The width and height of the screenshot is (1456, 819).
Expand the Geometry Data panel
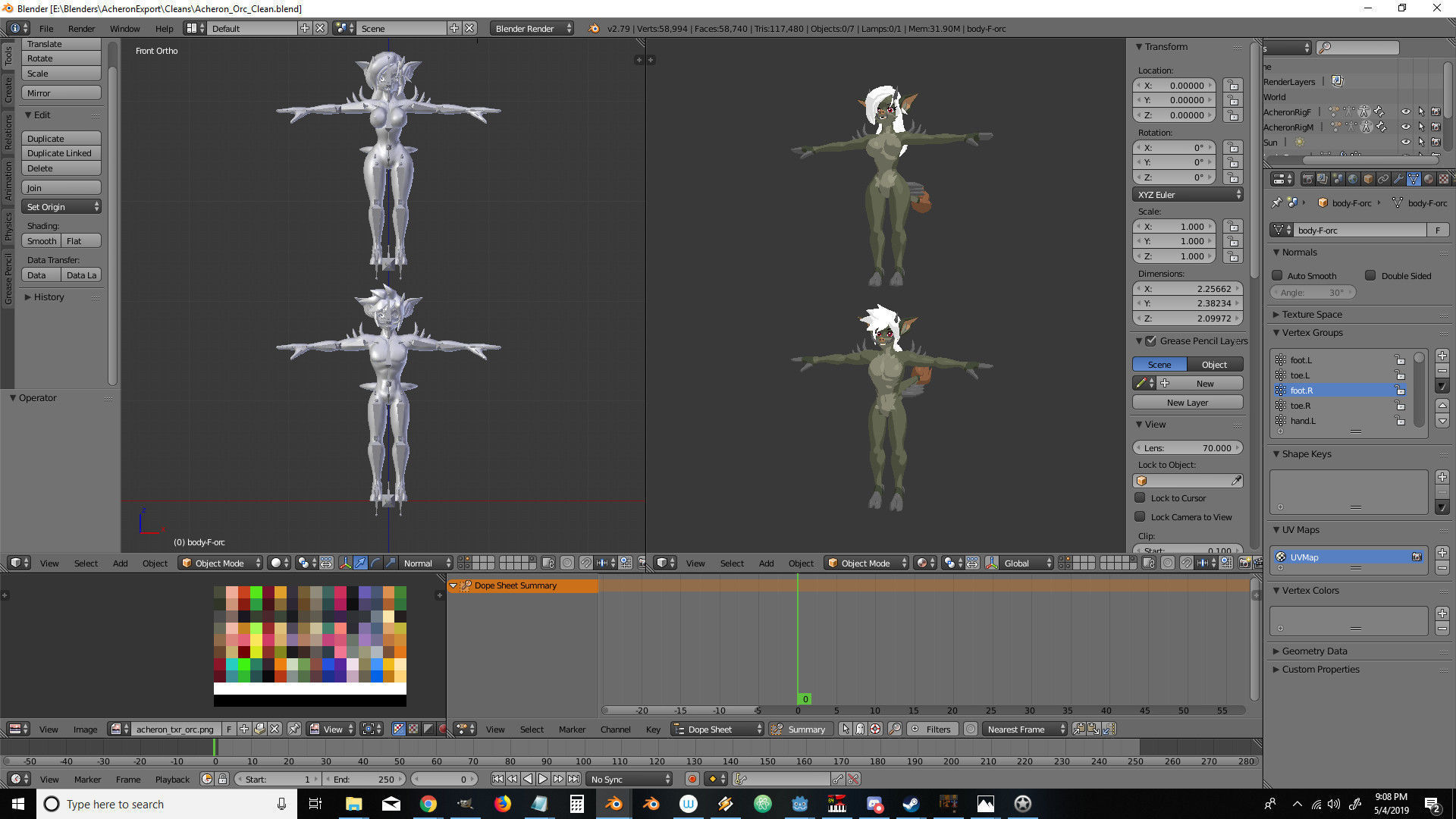[x=1314, y=651]
